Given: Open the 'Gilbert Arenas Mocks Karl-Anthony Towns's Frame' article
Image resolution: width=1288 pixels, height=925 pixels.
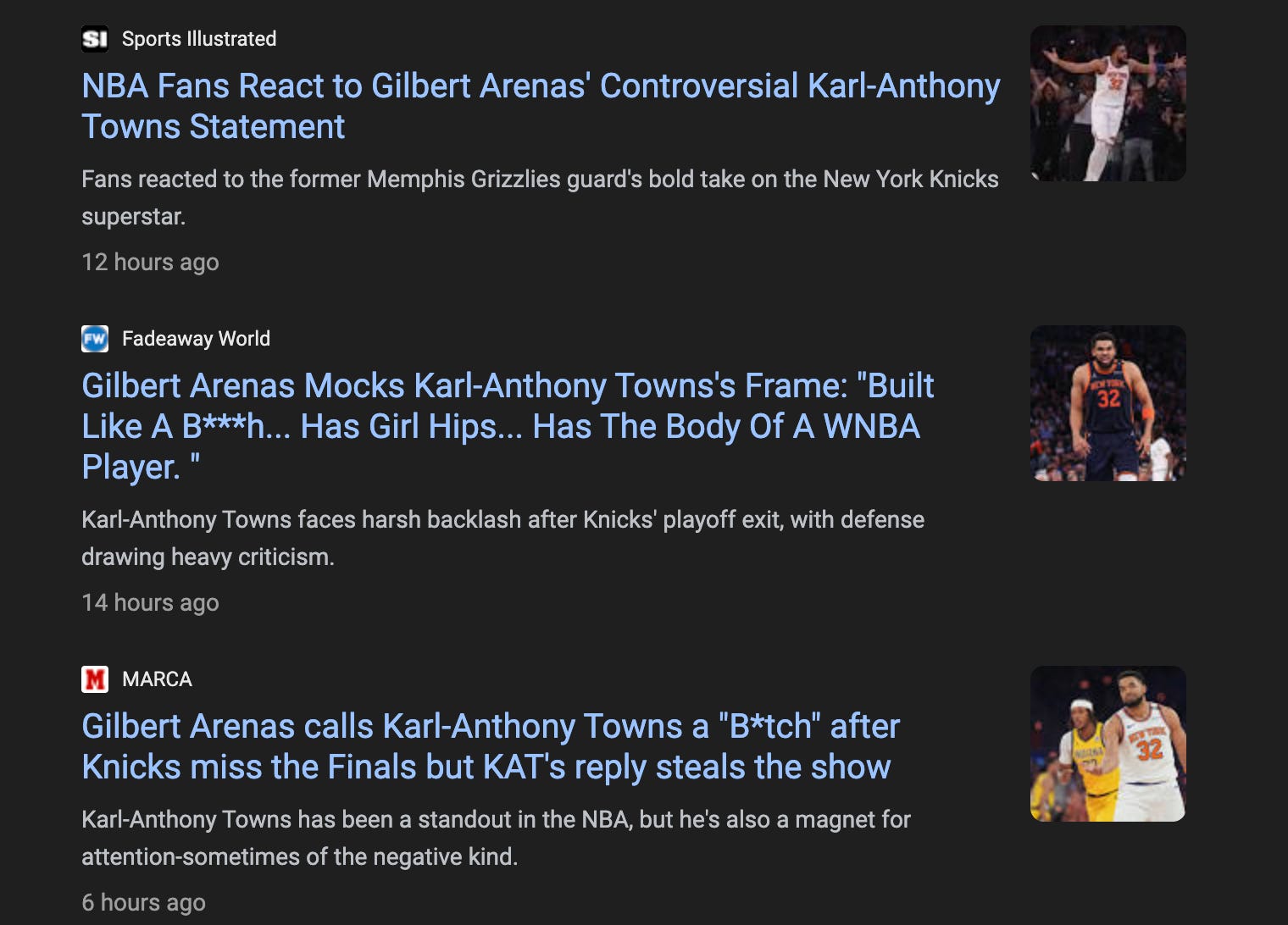Looking at the screenshot, I should (x=508, y=426).
